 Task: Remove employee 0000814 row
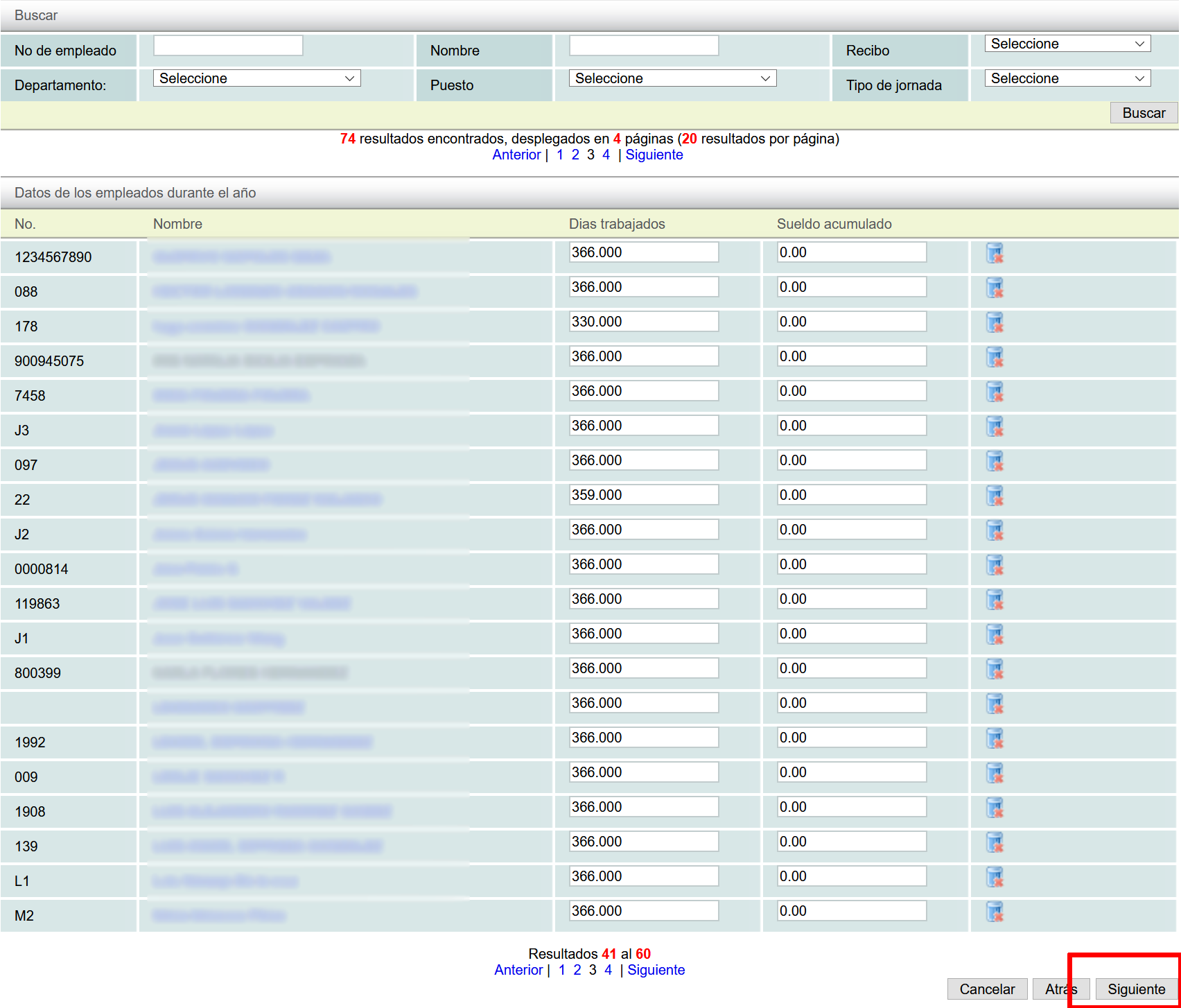pyautogui.click(x=995, y=566)
